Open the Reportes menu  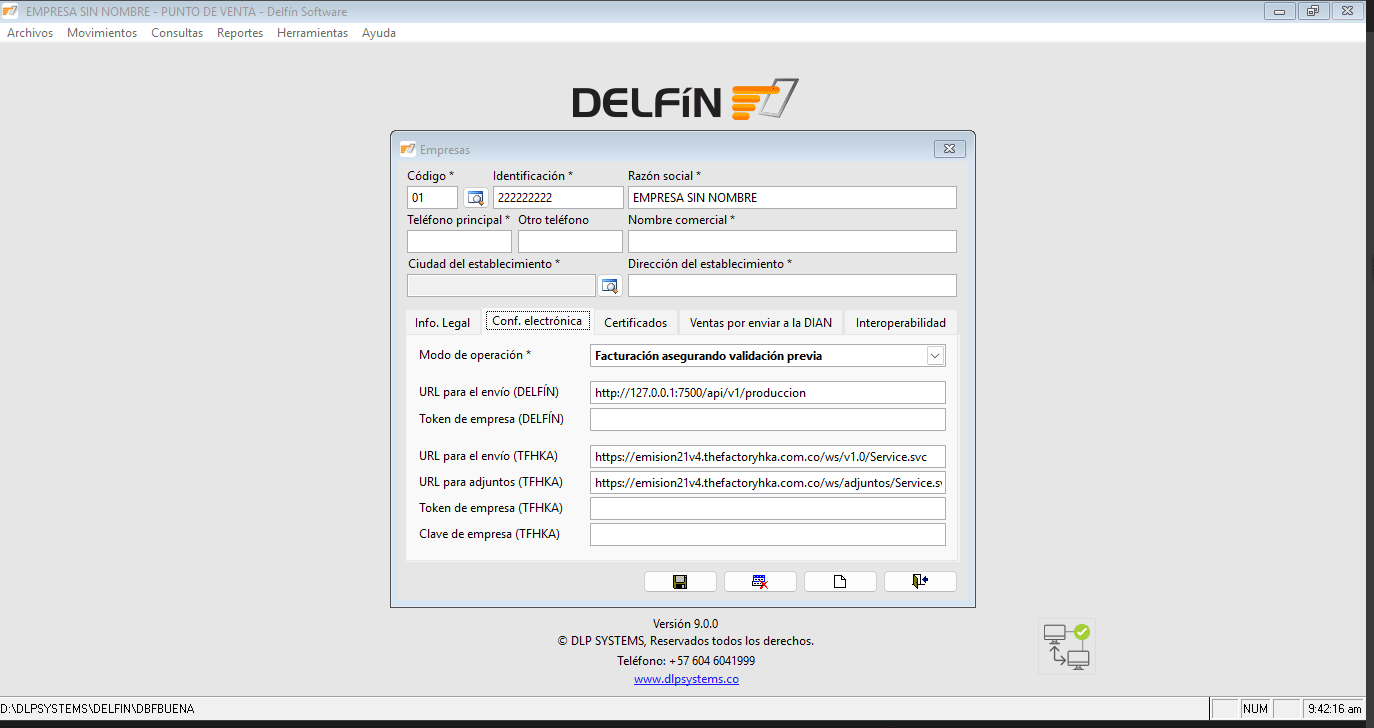tap(240, 33)
